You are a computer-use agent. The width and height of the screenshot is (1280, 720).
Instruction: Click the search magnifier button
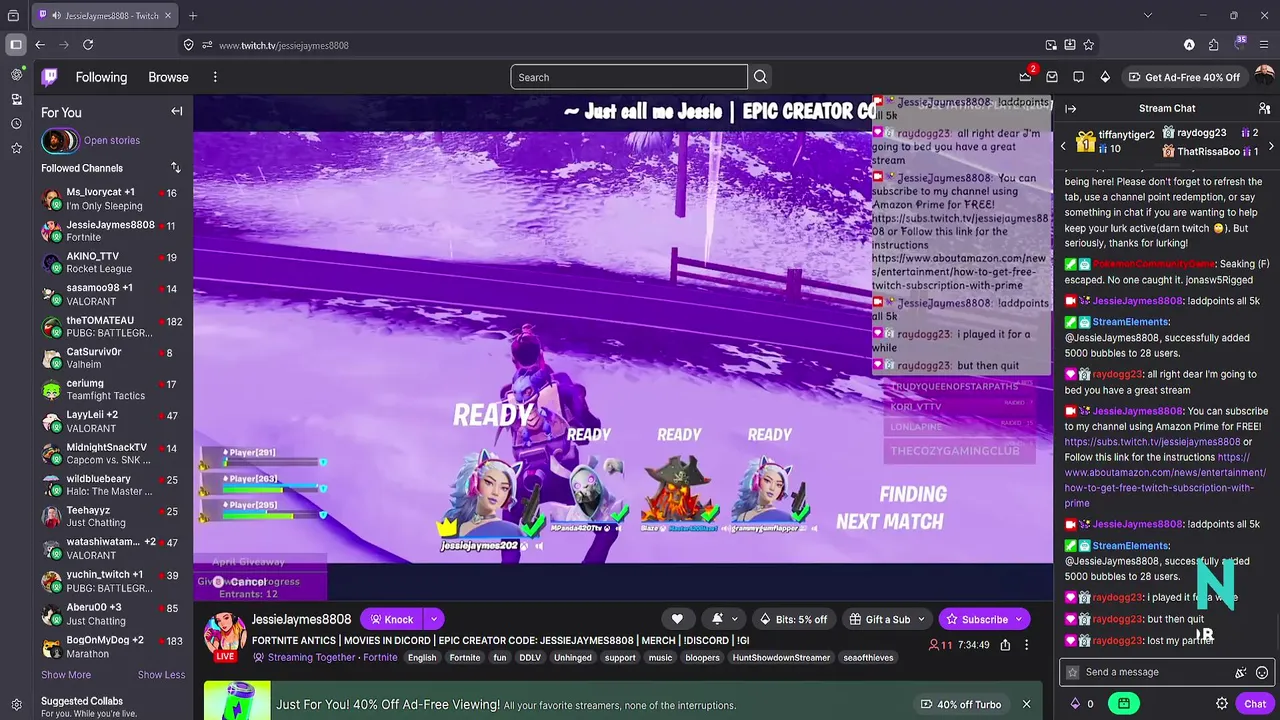pyautogui.click(x=761, y=77)
